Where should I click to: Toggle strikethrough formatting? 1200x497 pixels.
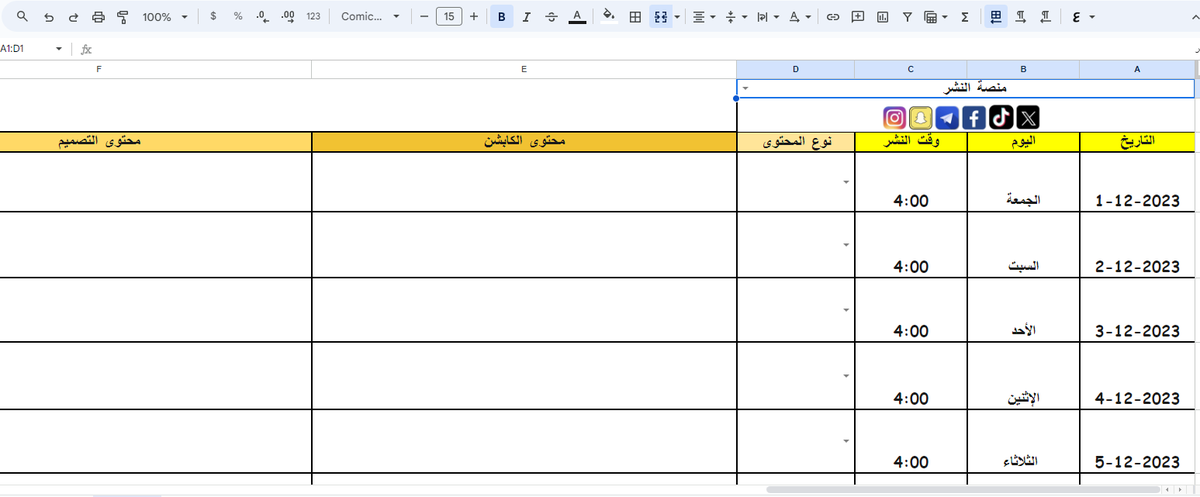point(551,17)
